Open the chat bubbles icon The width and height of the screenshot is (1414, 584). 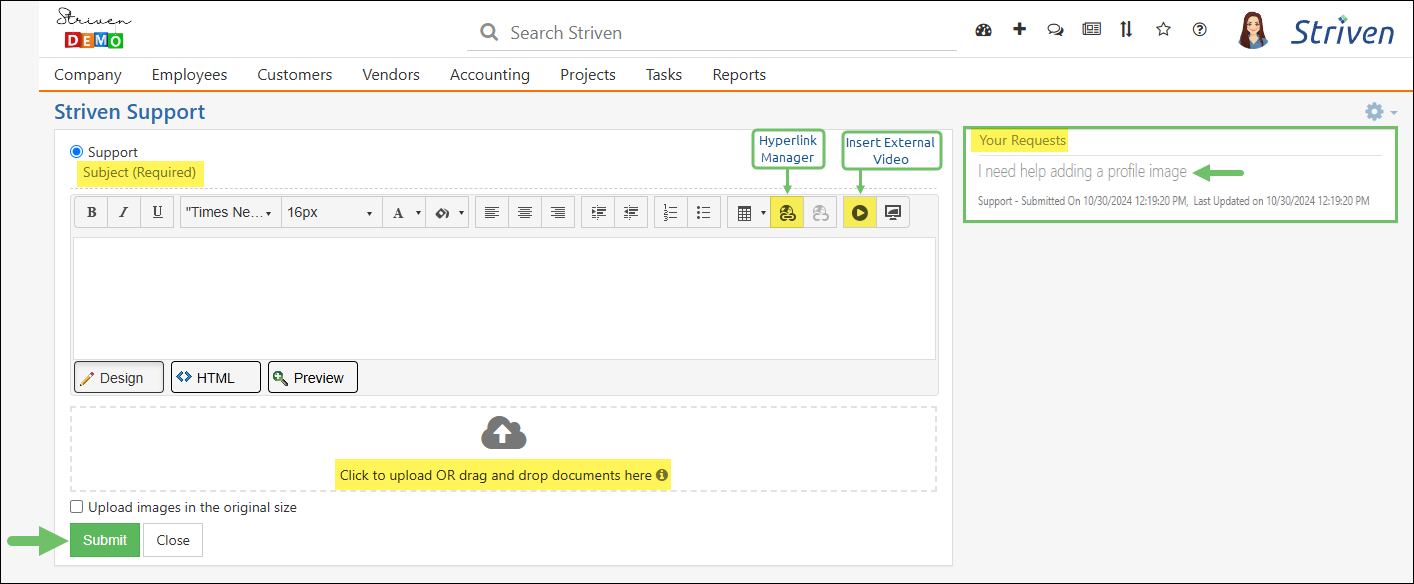1055,30
